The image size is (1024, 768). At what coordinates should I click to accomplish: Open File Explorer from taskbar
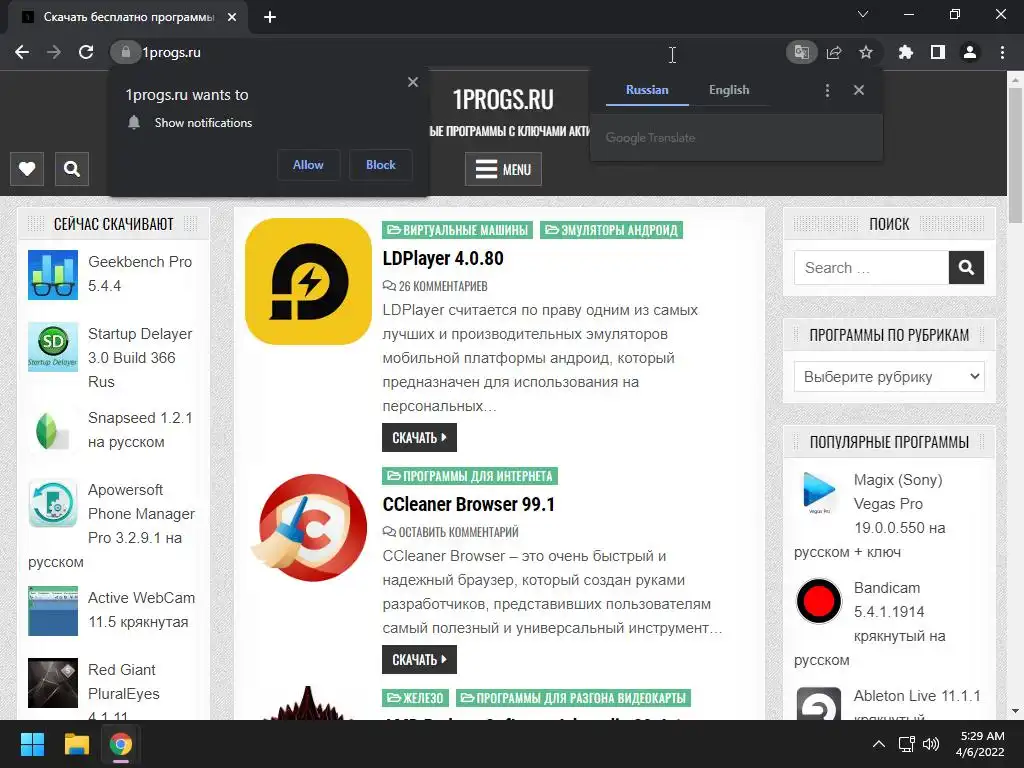pos(76,744)
